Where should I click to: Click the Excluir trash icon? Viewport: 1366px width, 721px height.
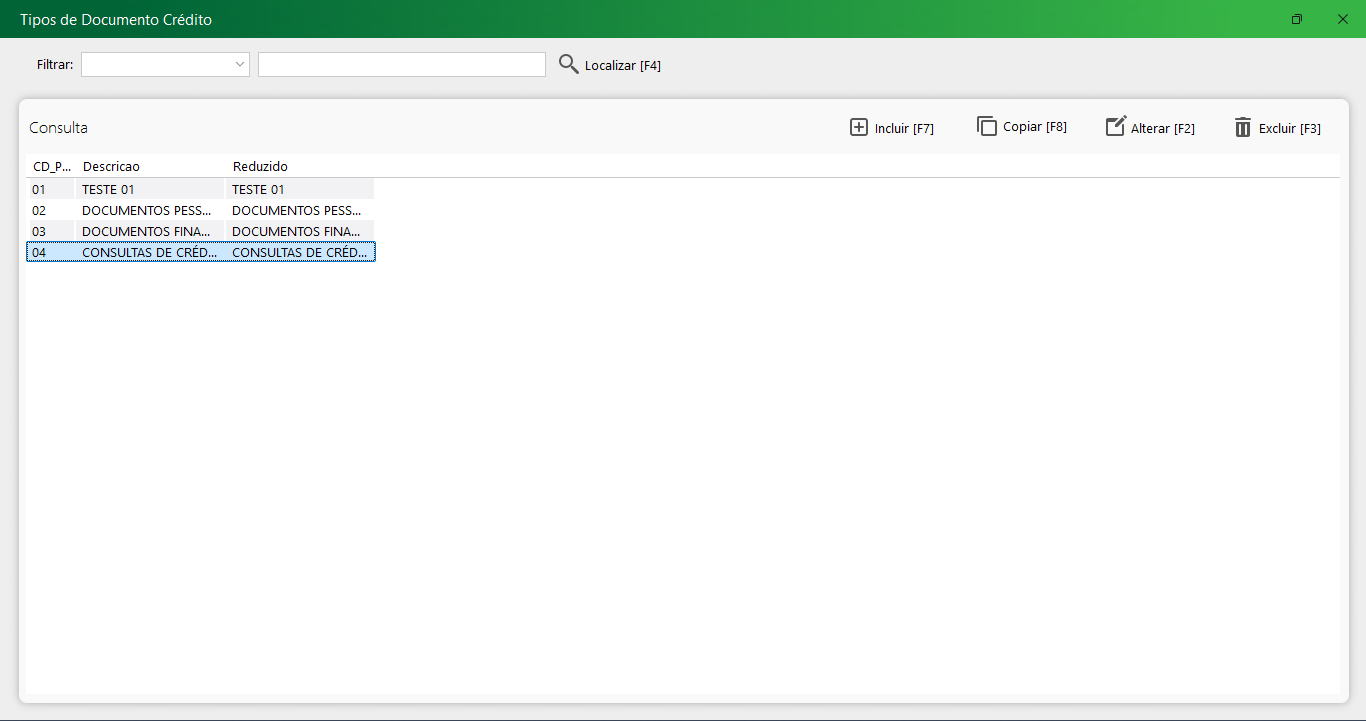pyautogui.click(x=1243, y=127)
